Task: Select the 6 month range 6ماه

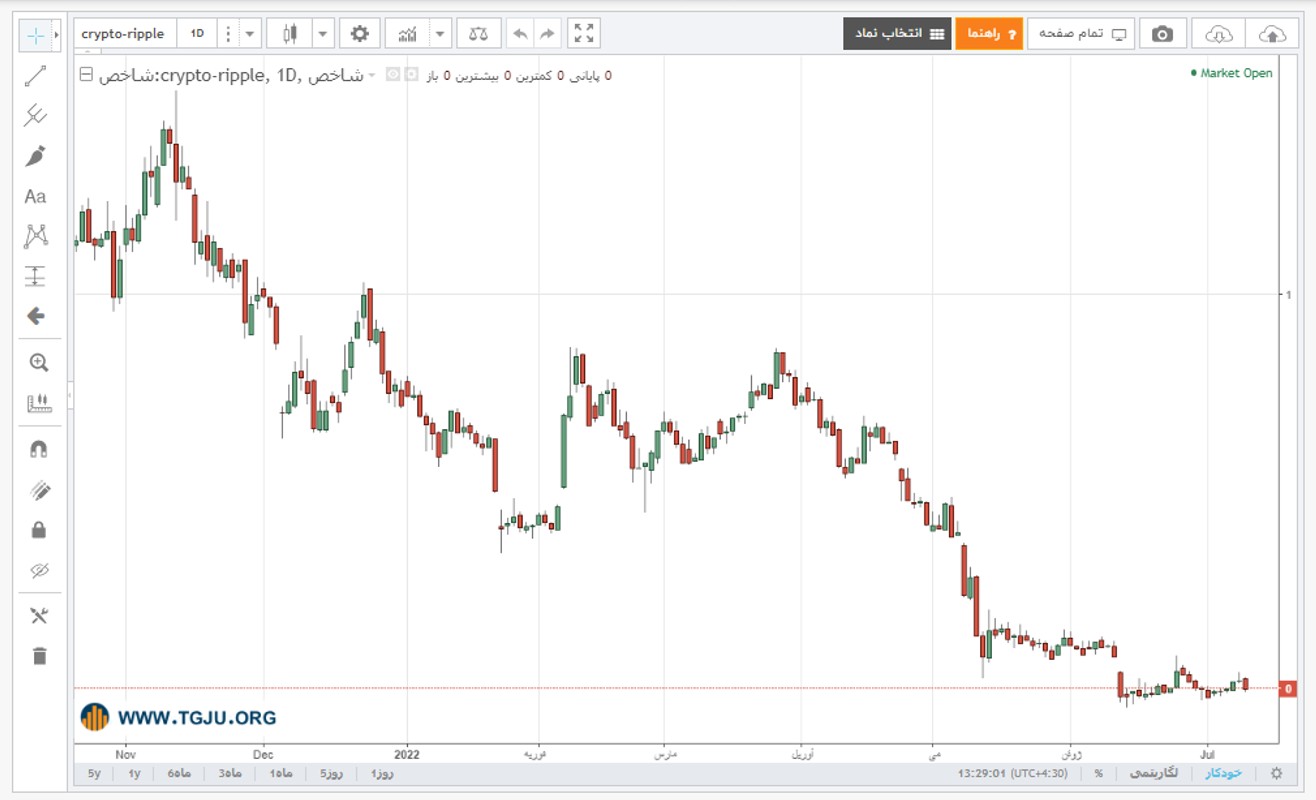Action: [179, 773]
